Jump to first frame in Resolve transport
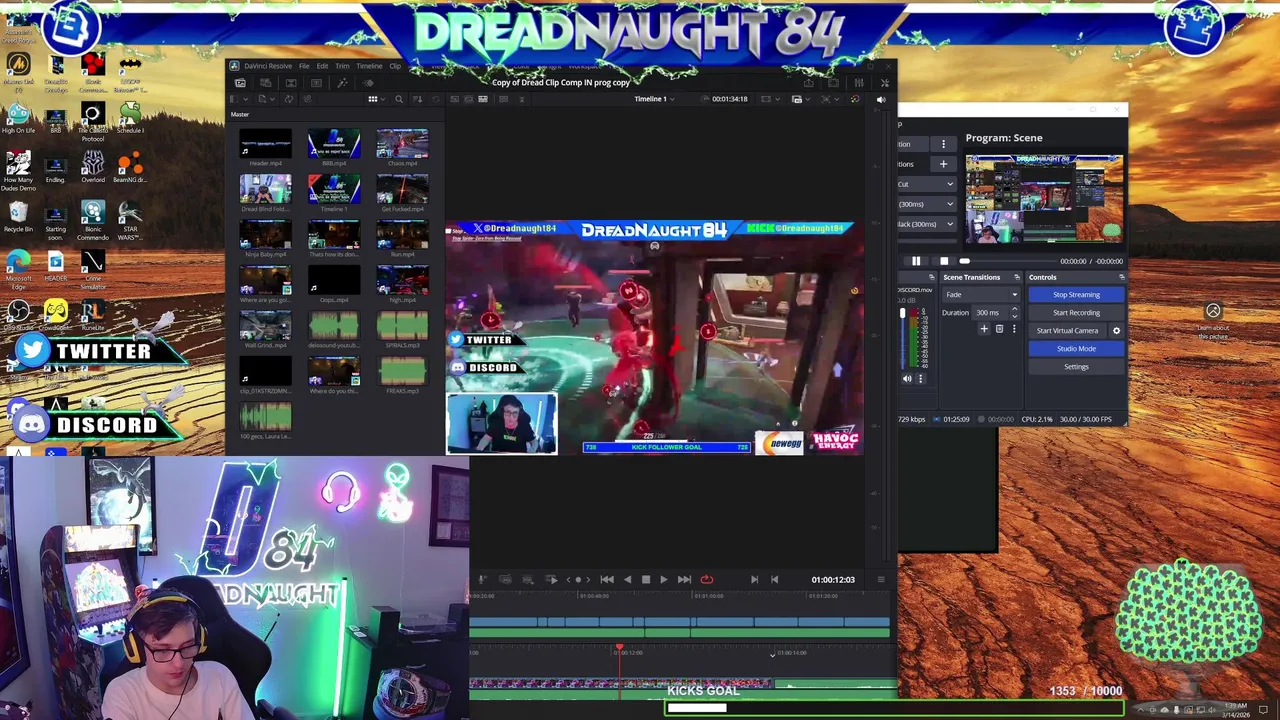1280x720 pixels. (x=607, y=579)
